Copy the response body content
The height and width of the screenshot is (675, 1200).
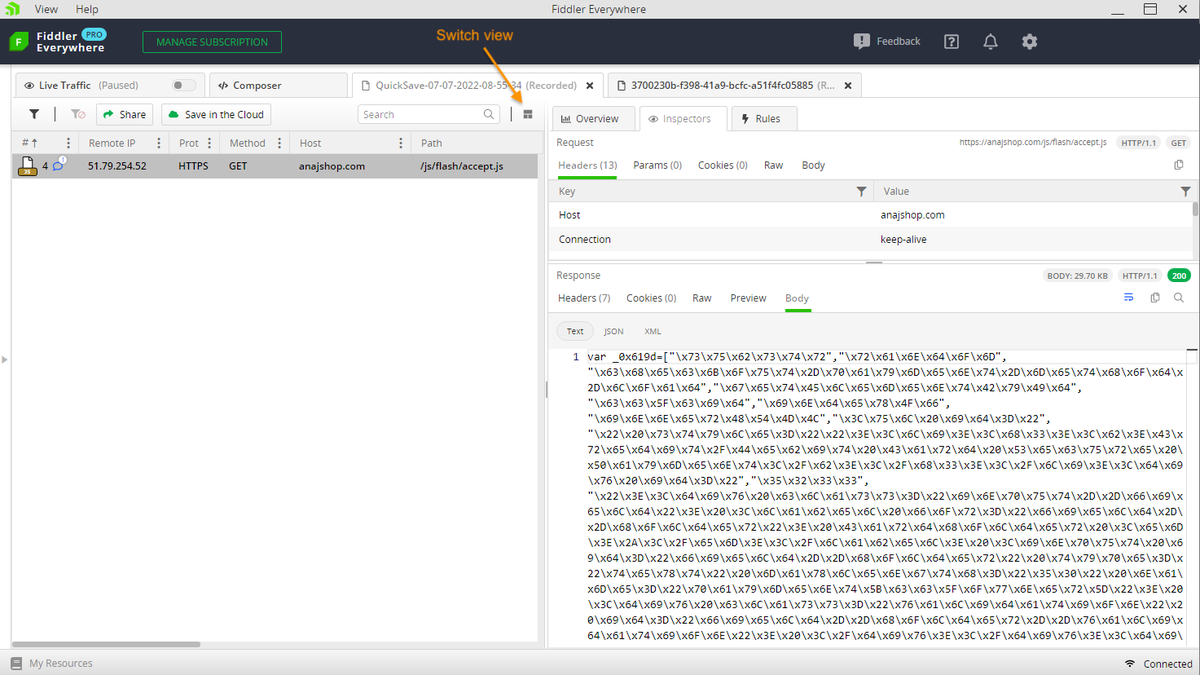(1155, 298)
